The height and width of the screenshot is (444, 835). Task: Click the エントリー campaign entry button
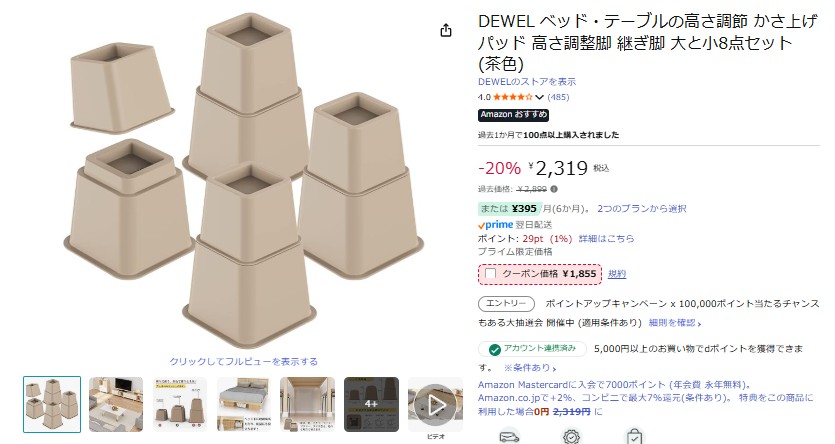click(506, 303)
